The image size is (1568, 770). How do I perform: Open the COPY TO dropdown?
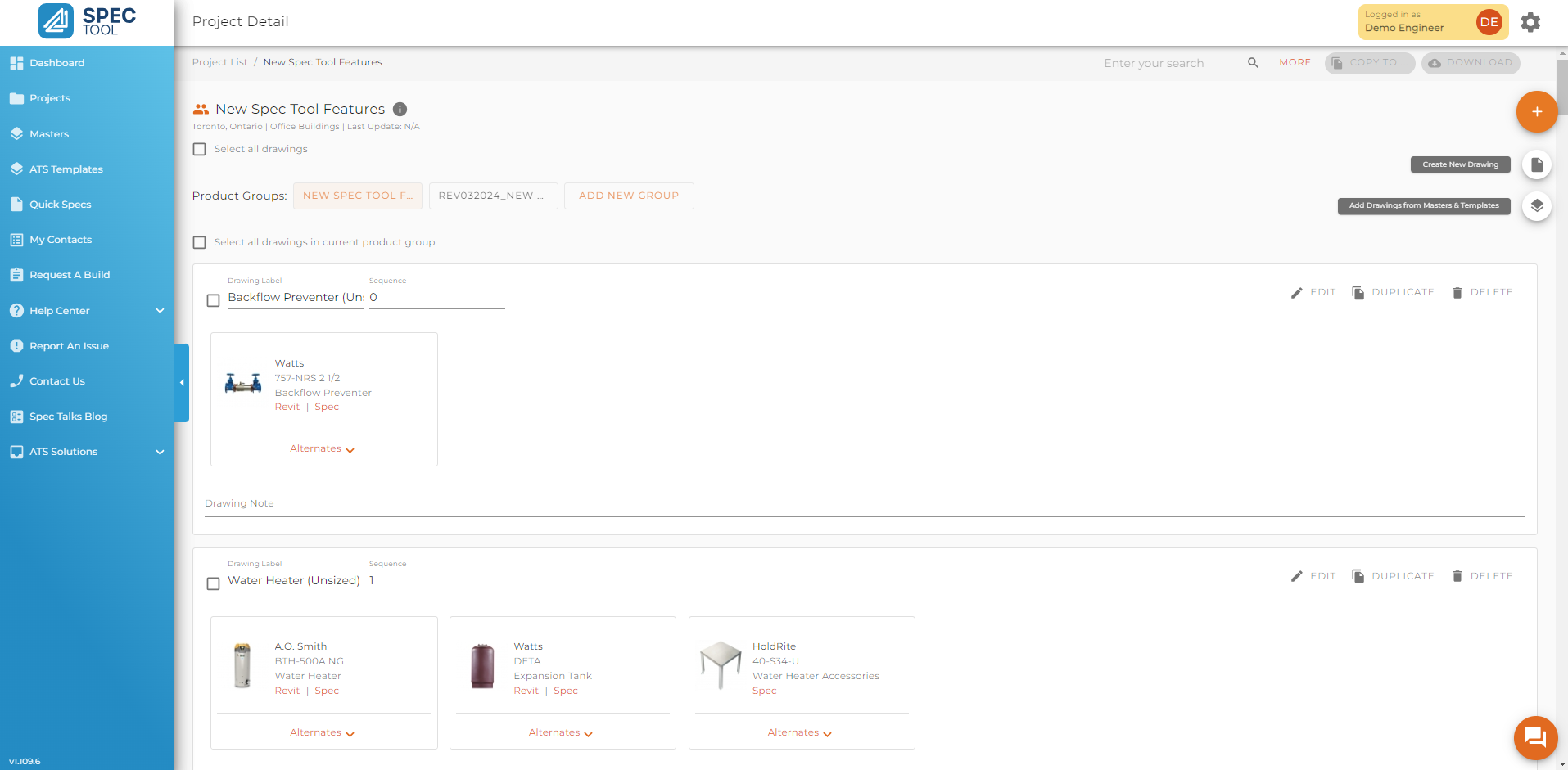click(x=1370, y=63)
